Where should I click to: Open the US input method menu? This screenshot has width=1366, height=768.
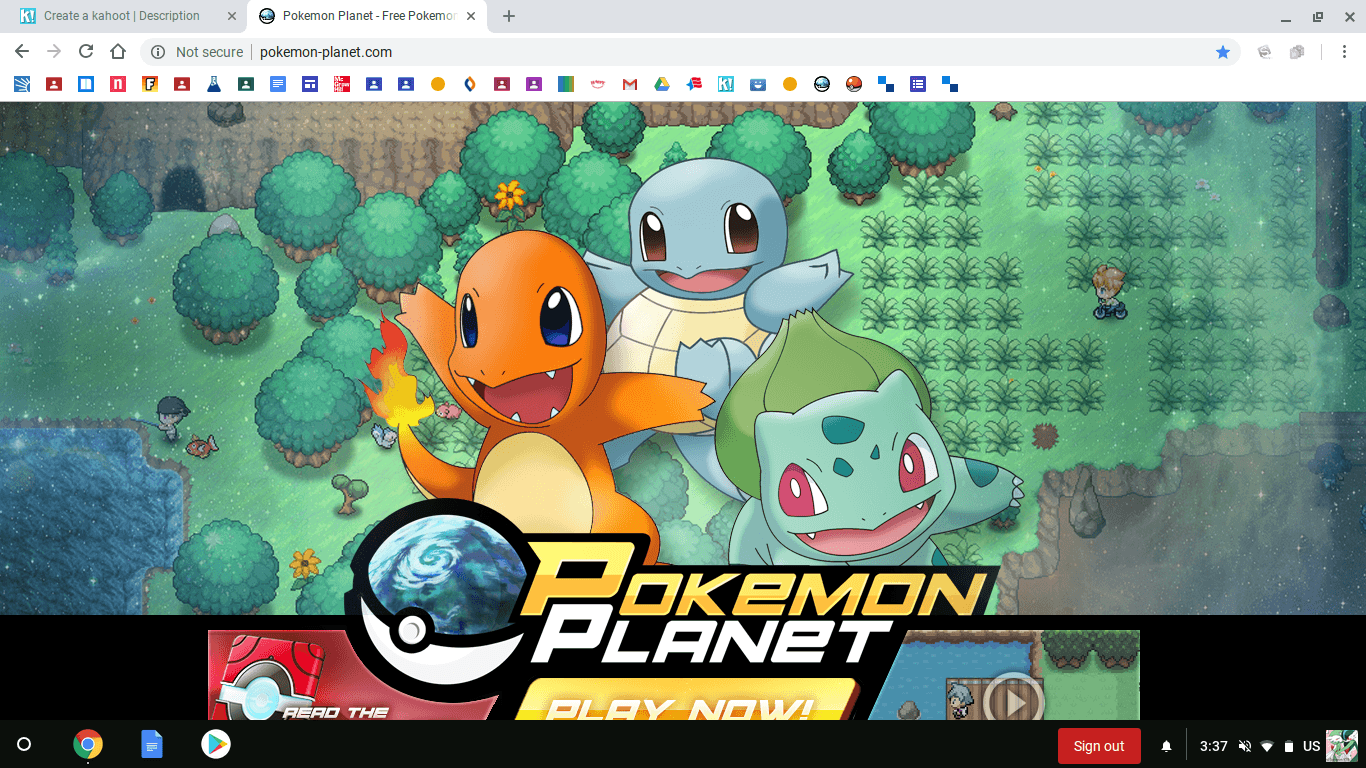(x=1311, y=746)
